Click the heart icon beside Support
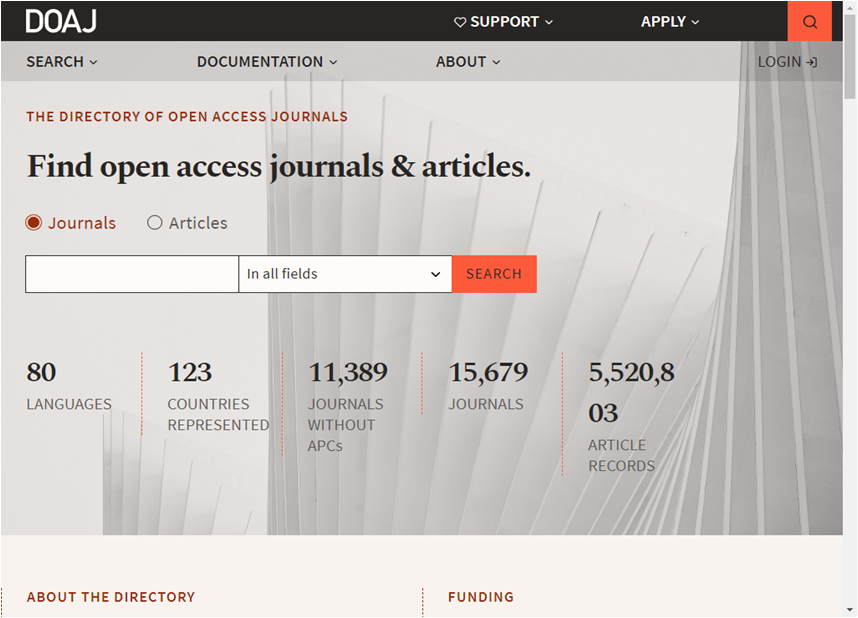The height and width of the screenshot is (618, 858). point(460,22)
